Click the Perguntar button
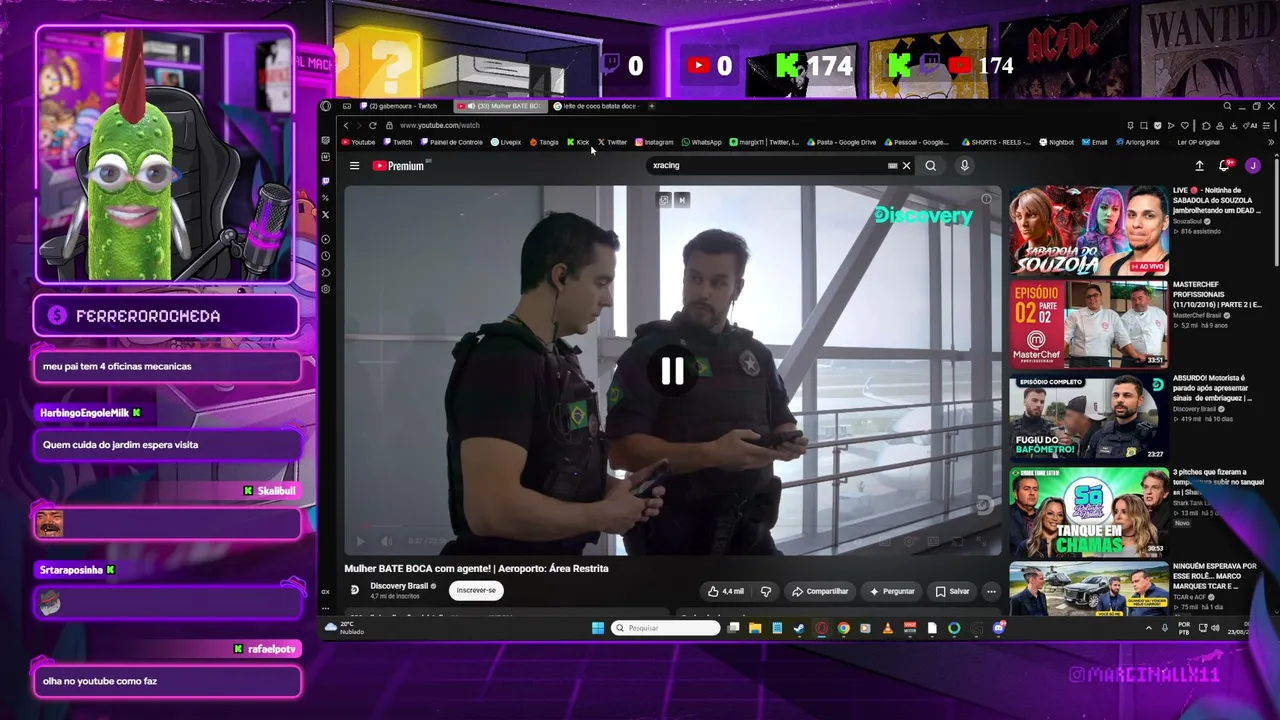This screenshot has width=1280, height=720. 892,591
